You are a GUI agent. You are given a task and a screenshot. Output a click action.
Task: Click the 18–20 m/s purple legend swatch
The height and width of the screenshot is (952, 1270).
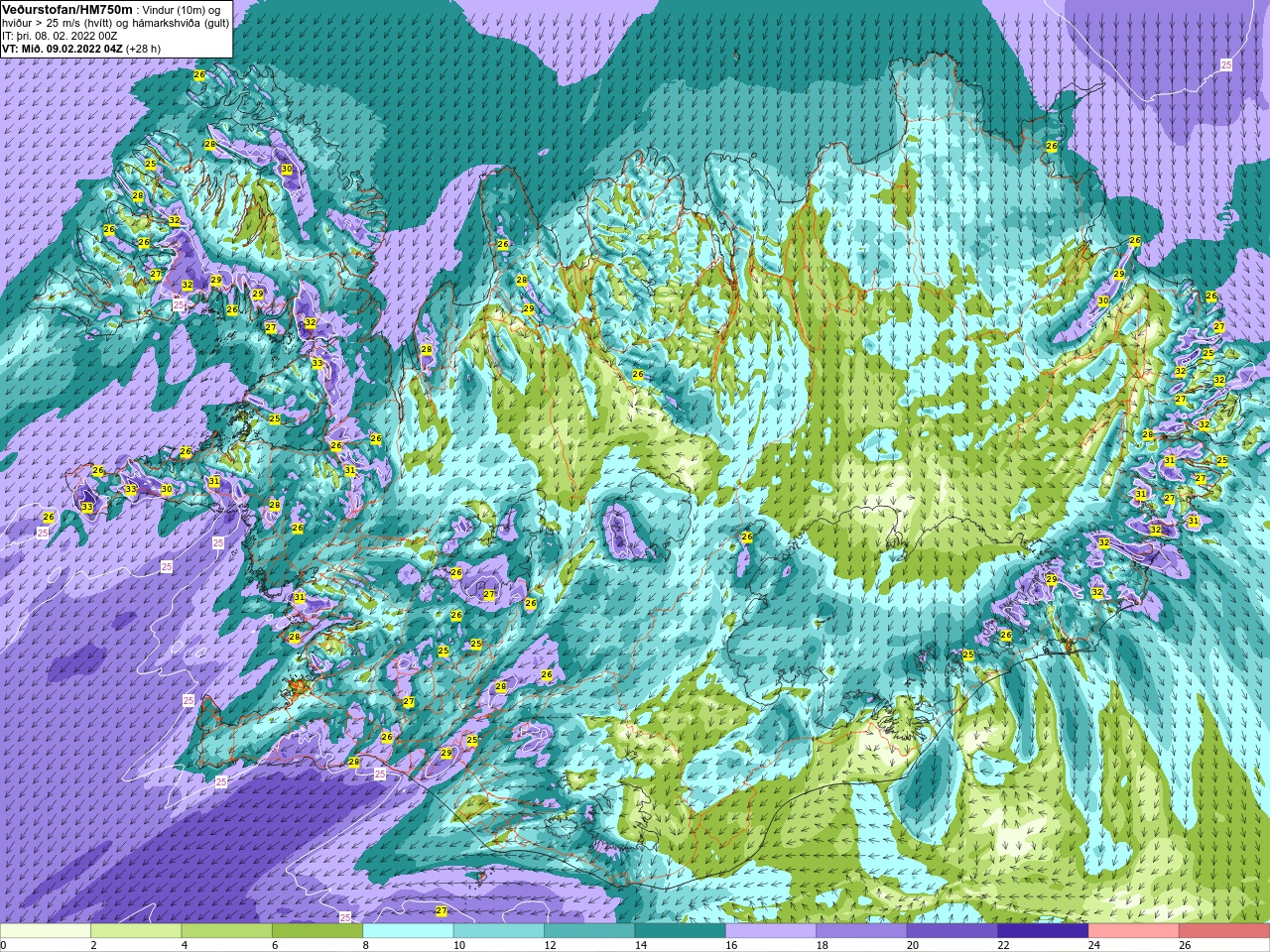[861, 931]
